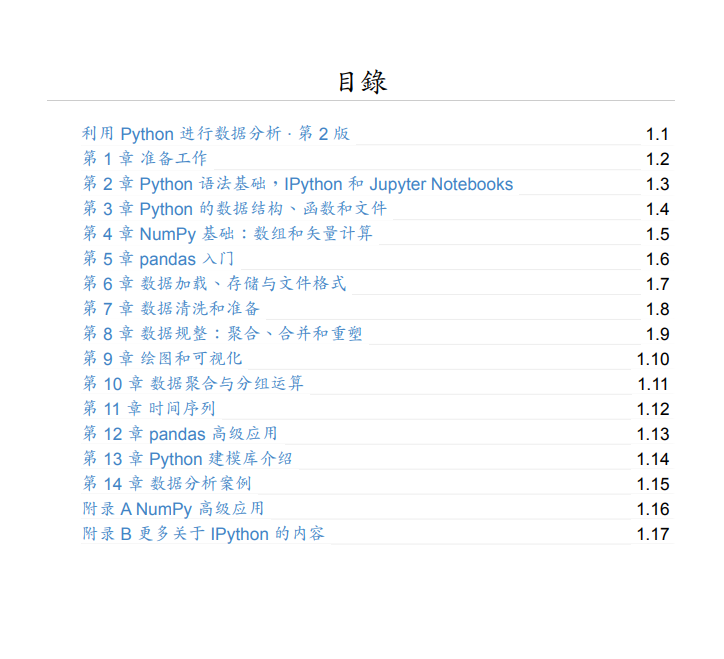Click the section number 1.15
724x659 pixels.
(653, 484)
